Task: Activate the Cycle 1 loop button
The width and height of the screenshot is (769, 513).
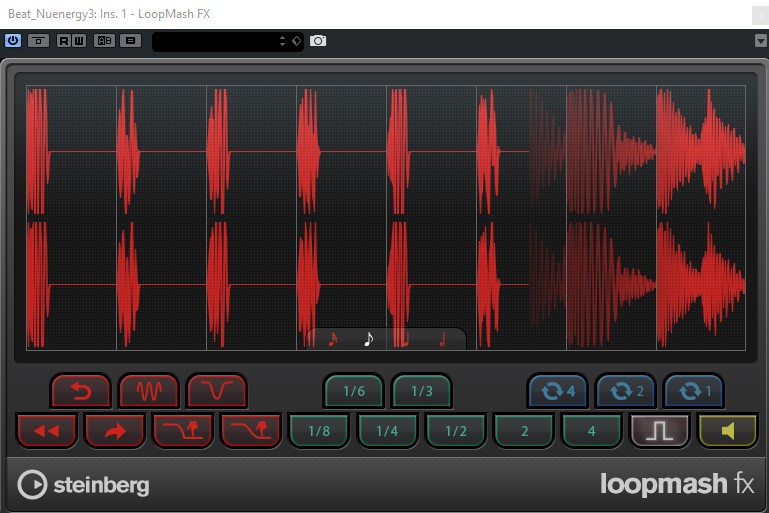Action: point(693,391)
